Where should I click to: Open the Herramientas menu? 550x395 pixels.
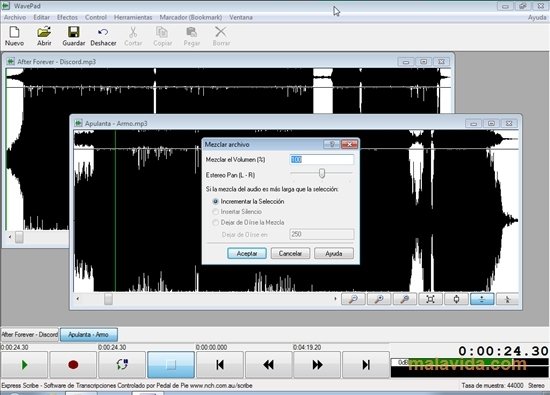[x=133, y=17]
